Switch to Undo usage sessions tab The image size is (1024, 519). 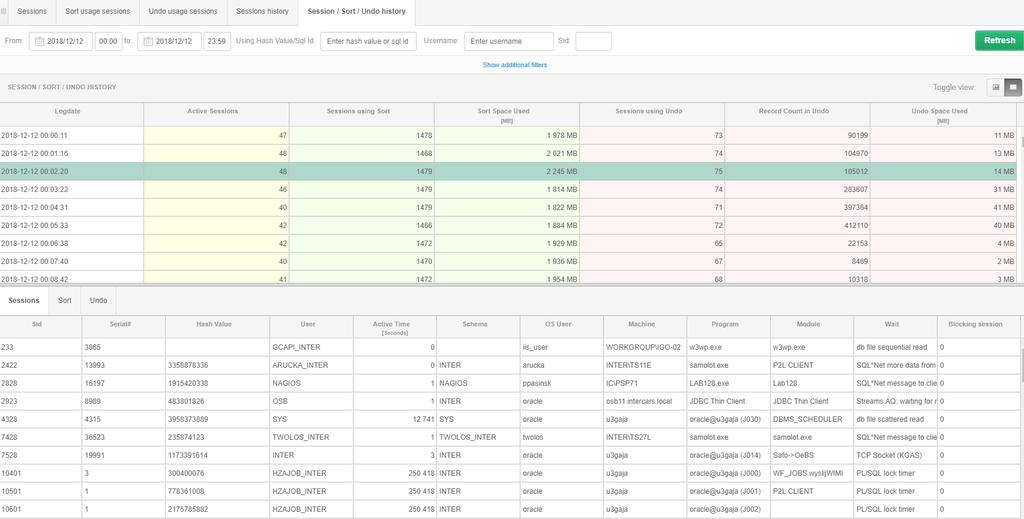point(183,11)
